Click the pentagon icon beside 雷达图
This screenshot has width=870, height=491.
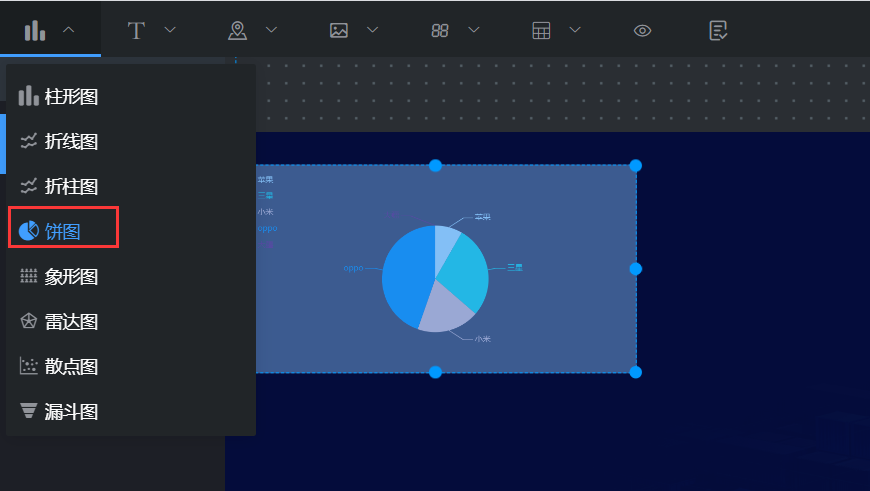28,321
